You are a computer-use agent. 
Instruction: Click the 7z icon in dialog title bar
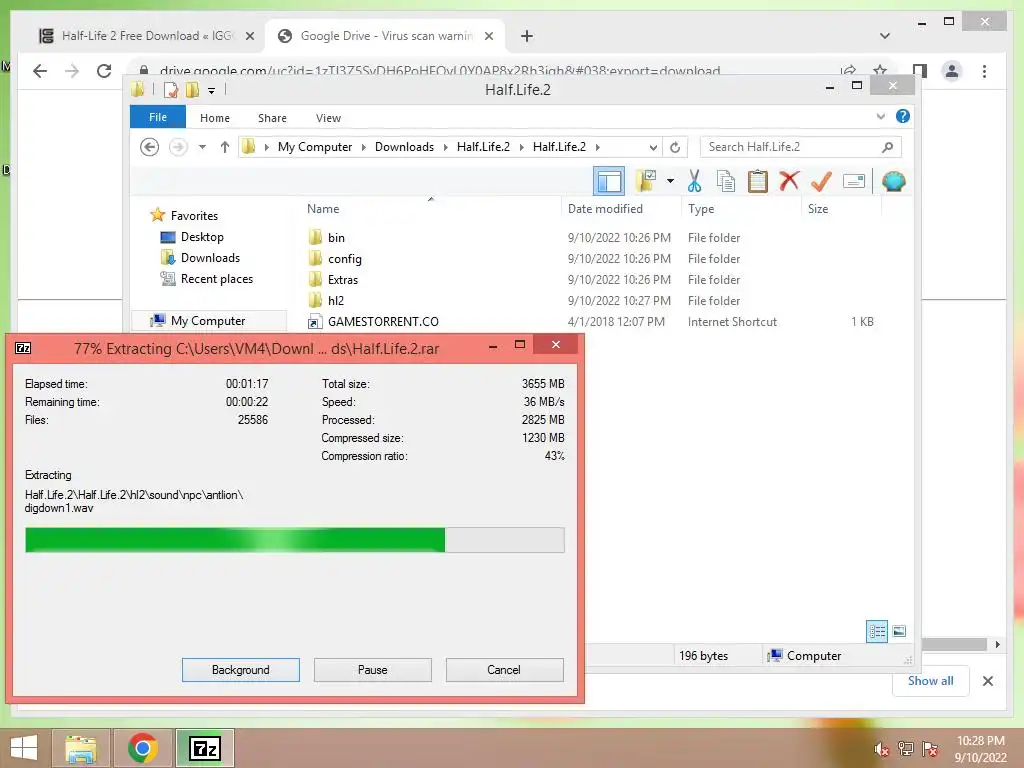[x=23, y=348]
